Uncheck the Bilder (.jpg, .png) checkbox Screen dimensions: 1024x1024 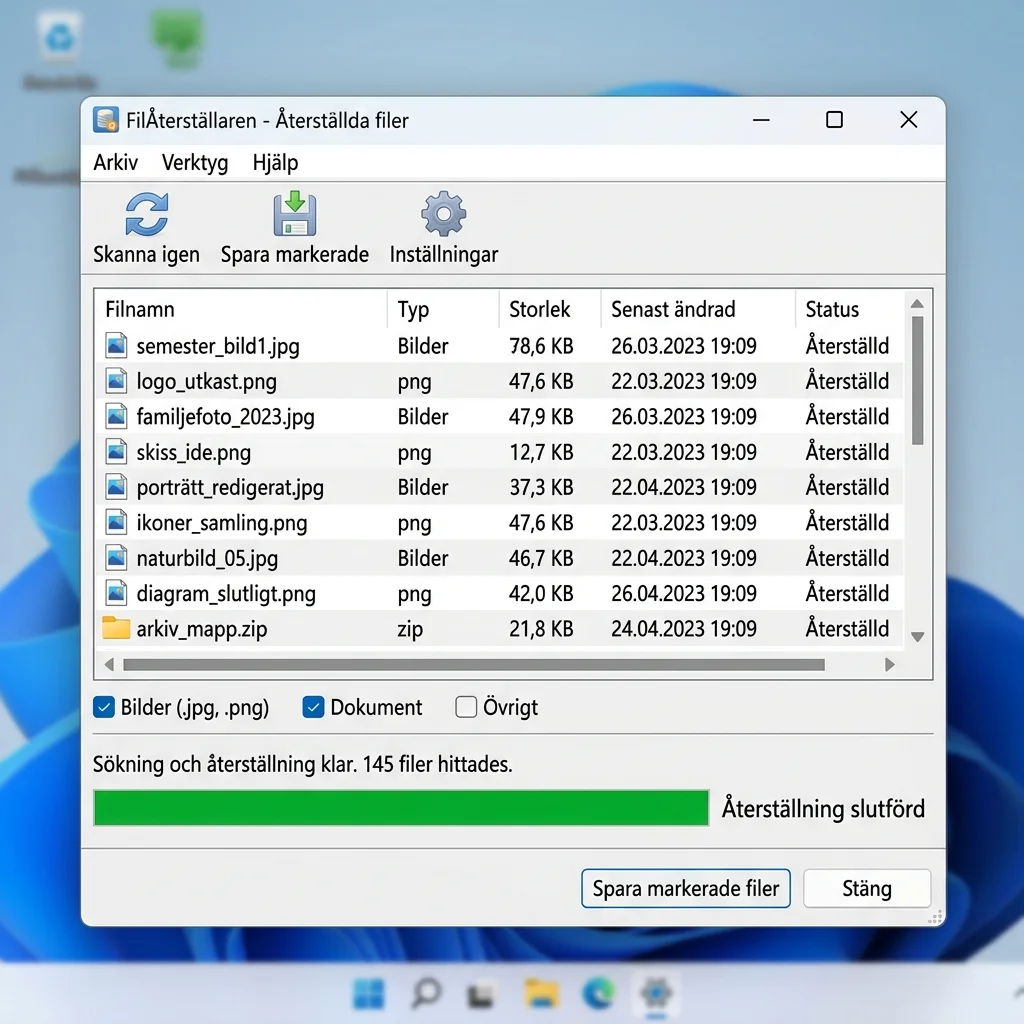point(104,707)
